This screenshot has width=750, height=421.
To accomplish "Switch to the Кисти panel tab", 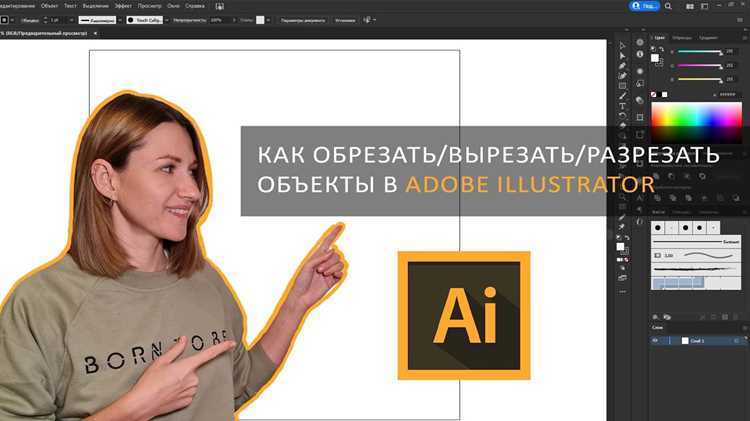I will coord(659,212).
